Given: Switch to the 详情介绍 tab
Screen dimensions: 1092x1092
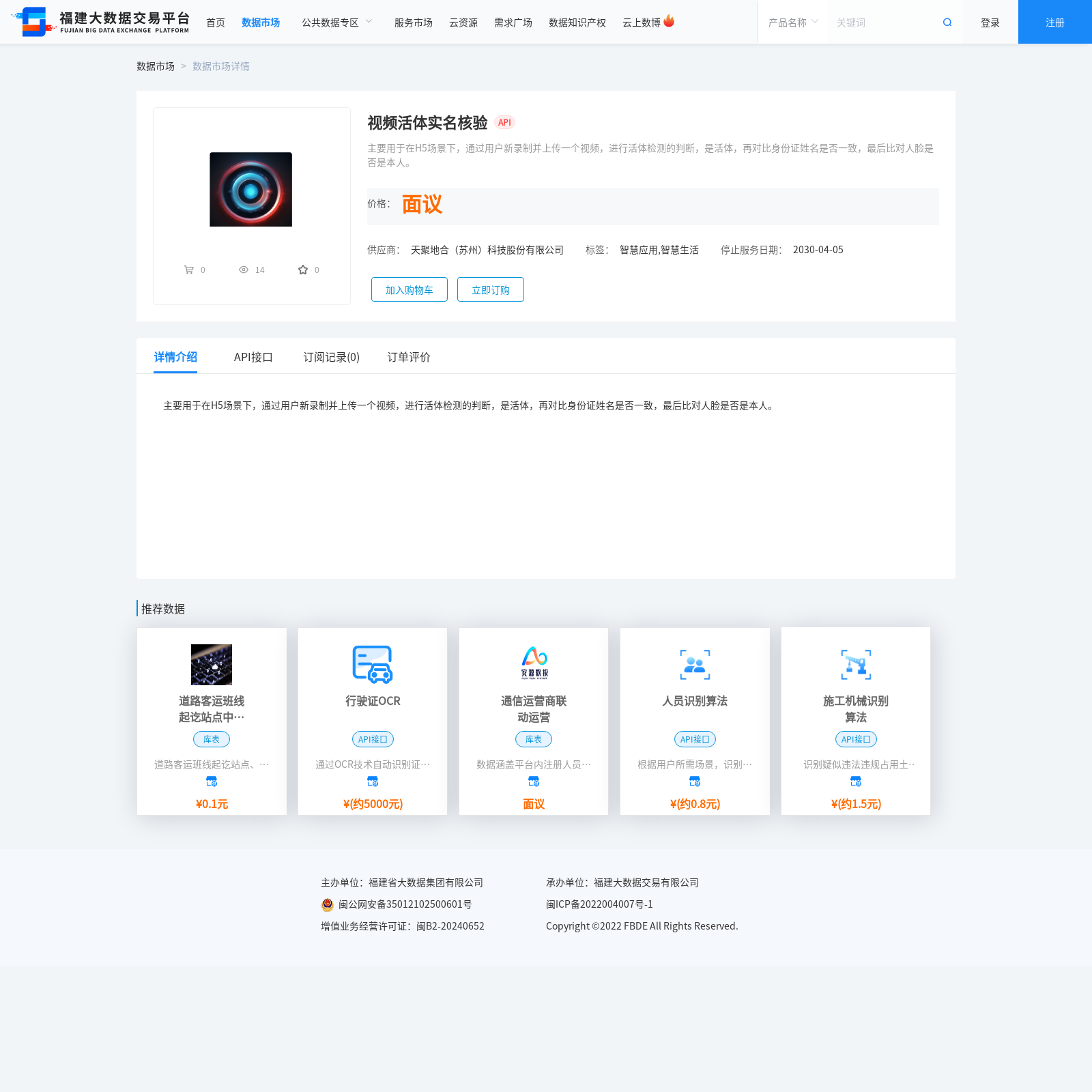Looking at the screenshot, I should pos(175,357).
